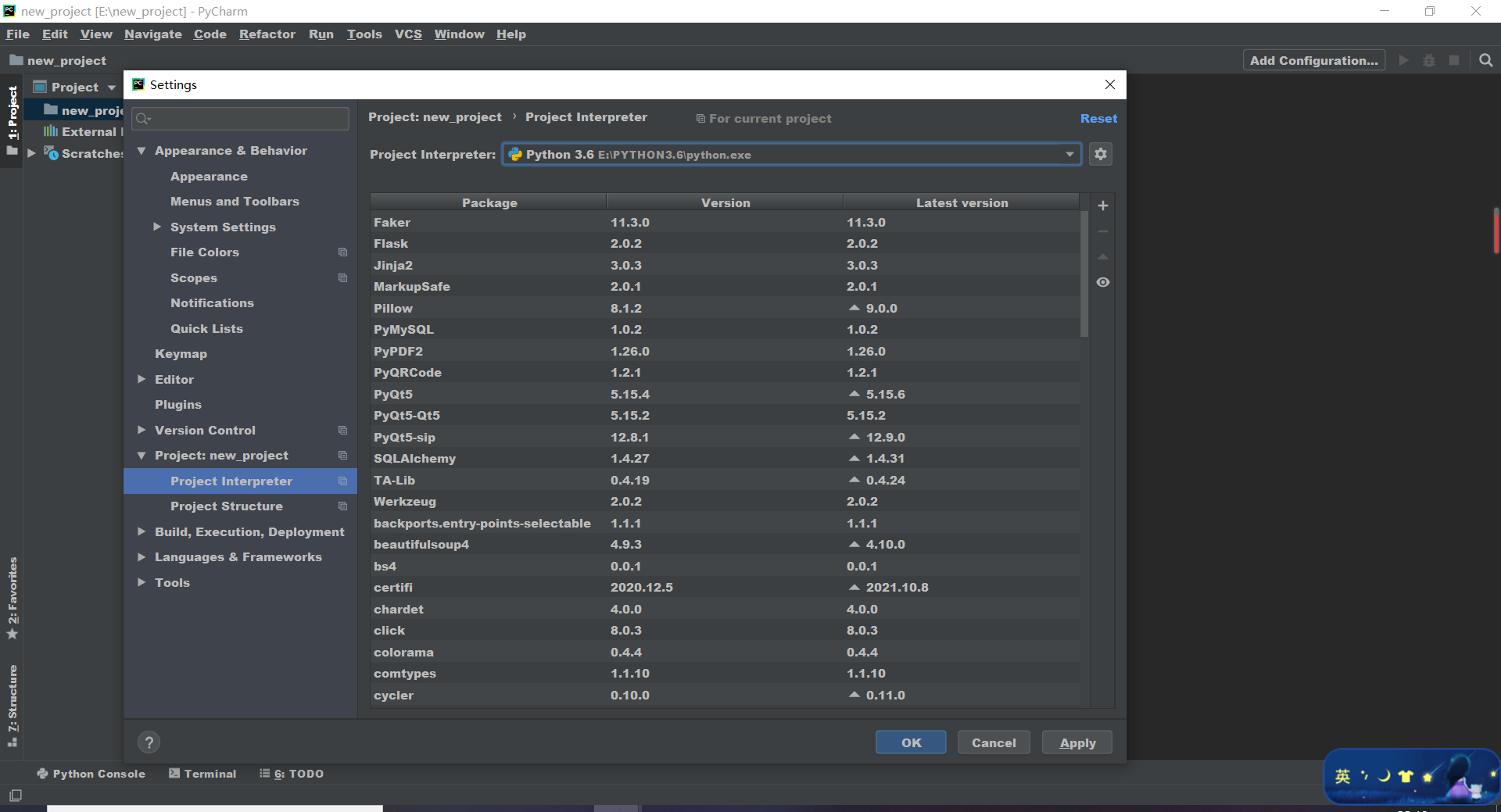
Task: Click the File Colors shared settings icon
Action: (342, 252)
